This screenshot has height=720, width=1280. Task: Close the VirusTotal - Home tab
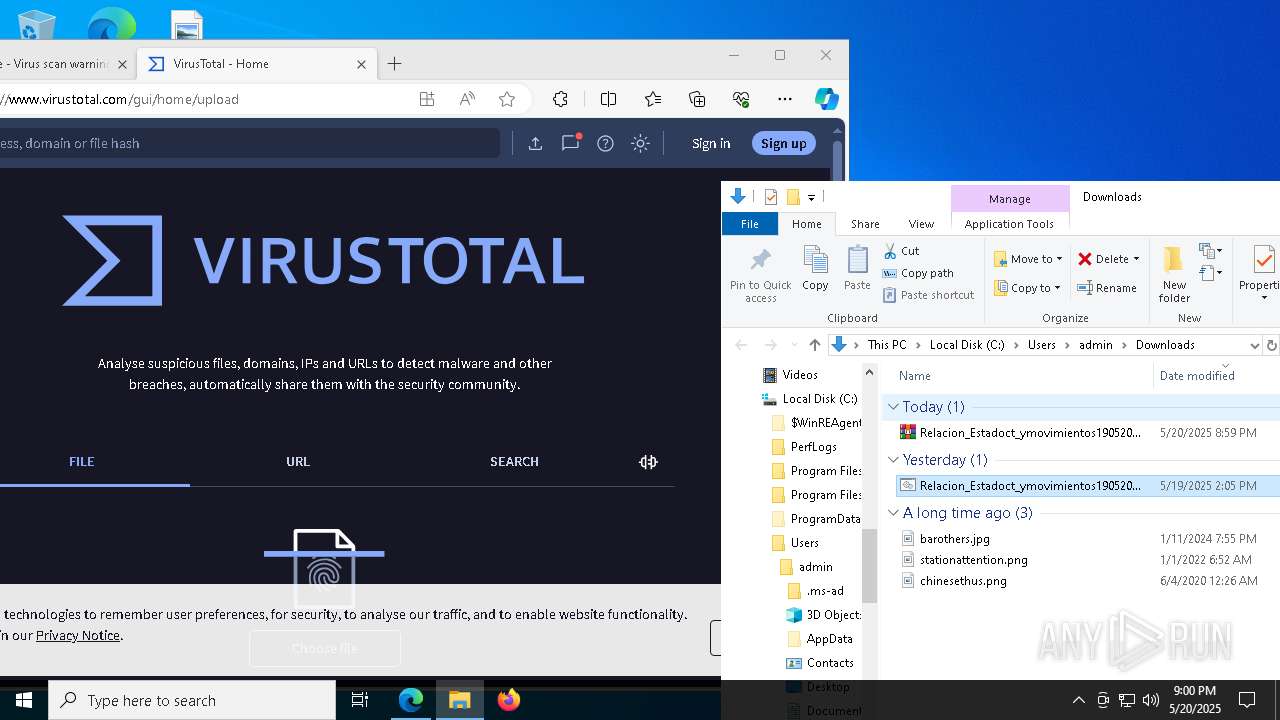pos(361,64)
